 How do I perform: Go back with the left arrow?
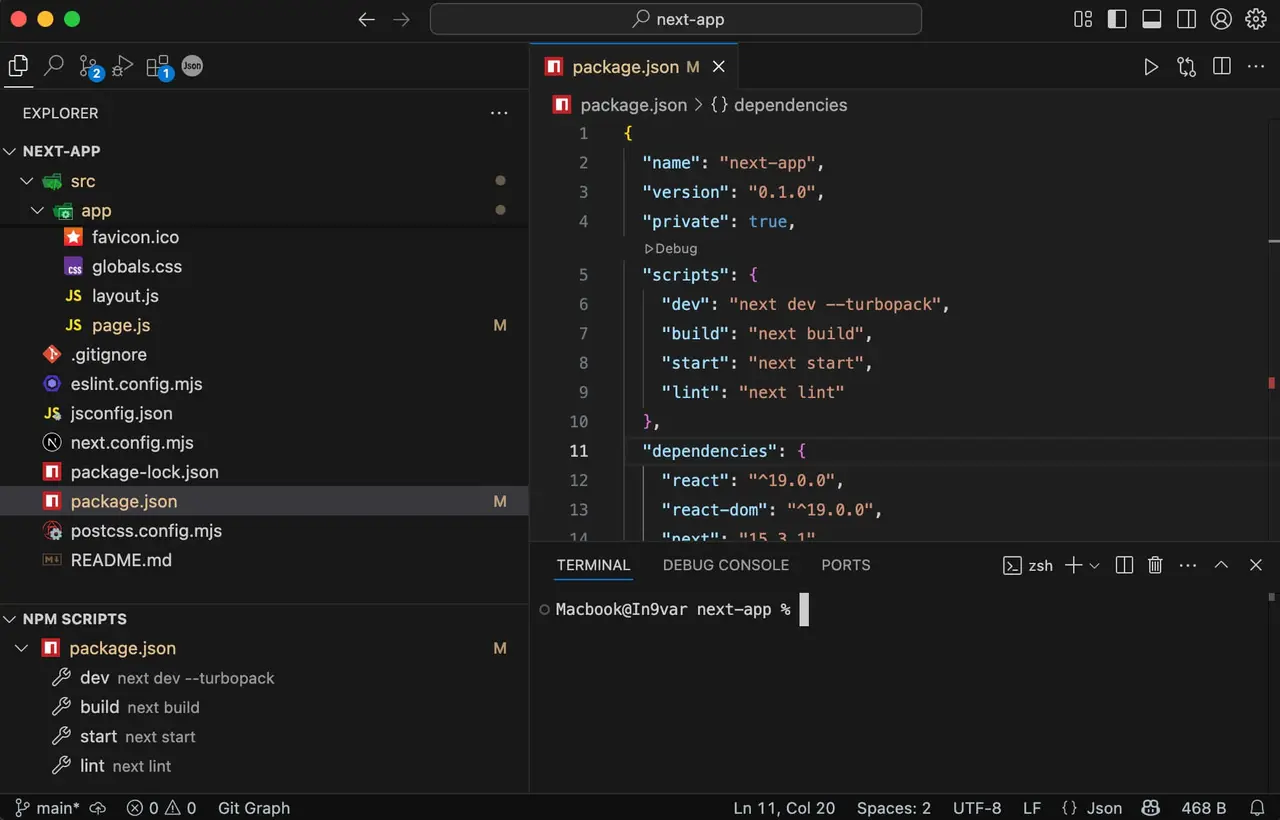(x=367, y=19)
